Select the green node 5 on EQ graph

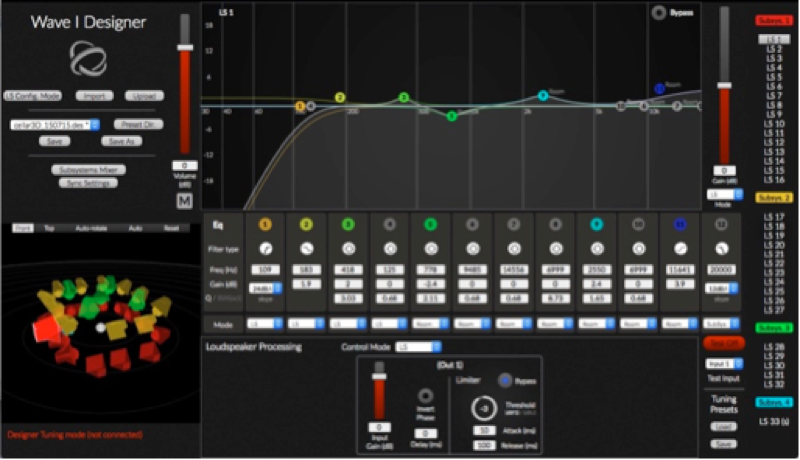[452, 116]
